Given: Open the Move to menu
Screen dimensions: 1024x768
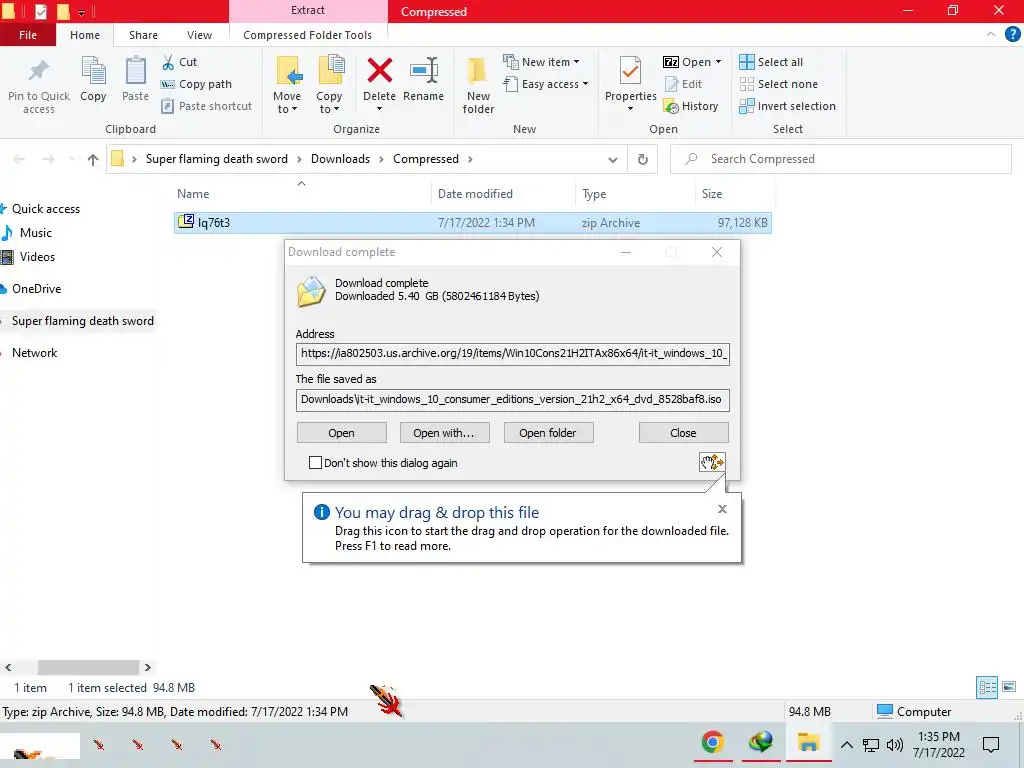Looking at the screenshot, I should (287, 86).
